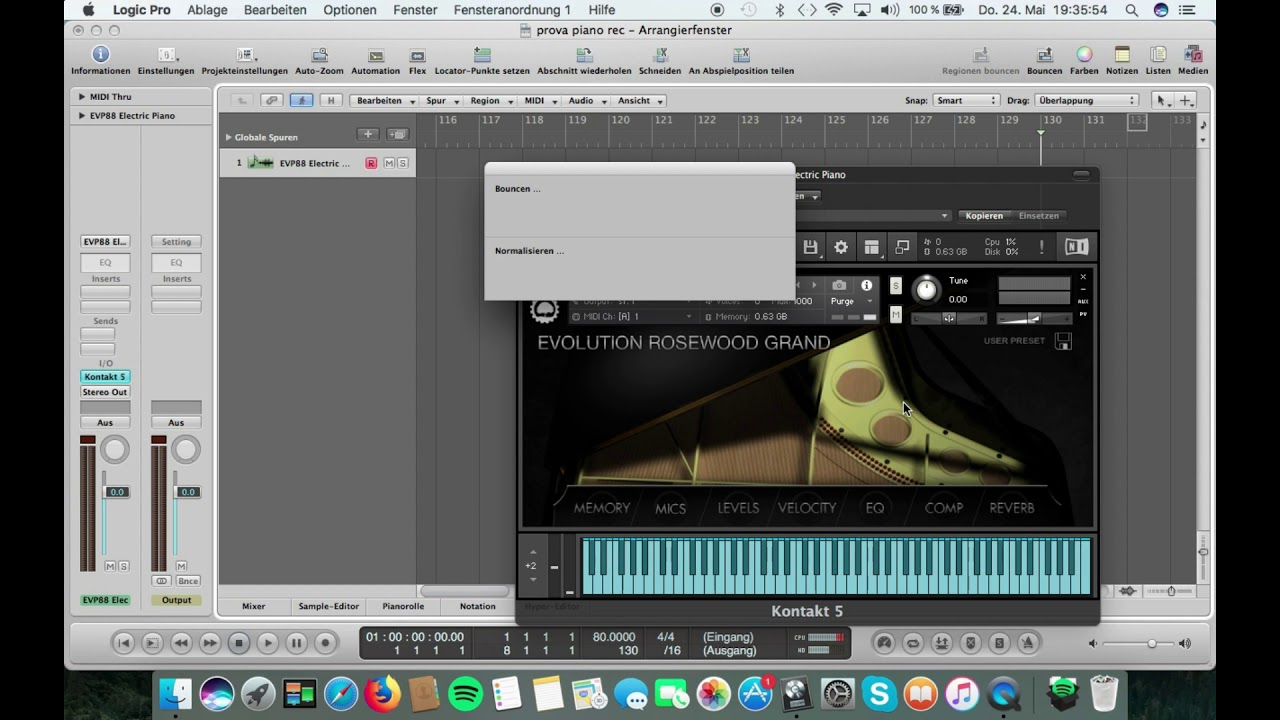Screen dimensions: 1280x720
Task: Toggle the catch playhead button
Action: (301, 100)
